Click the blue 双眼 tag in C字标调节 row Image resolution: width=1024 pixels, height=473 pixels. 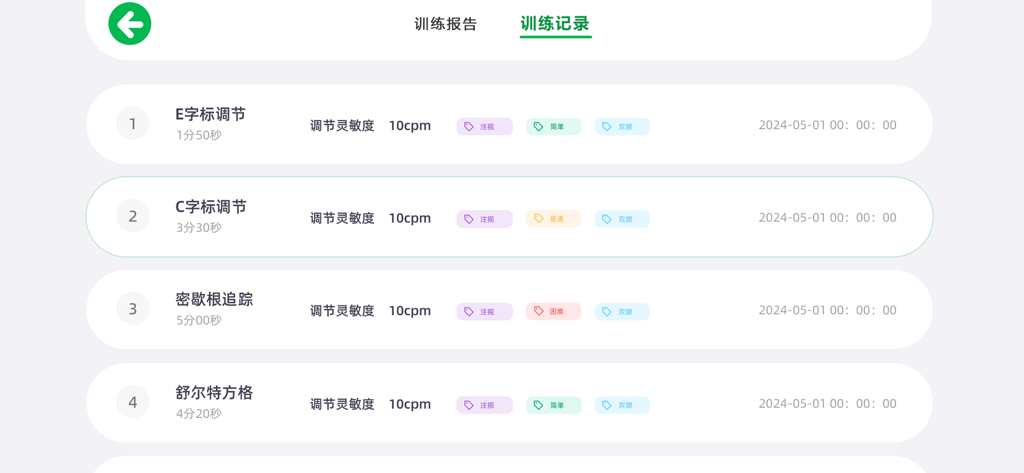tap(622, 219)
